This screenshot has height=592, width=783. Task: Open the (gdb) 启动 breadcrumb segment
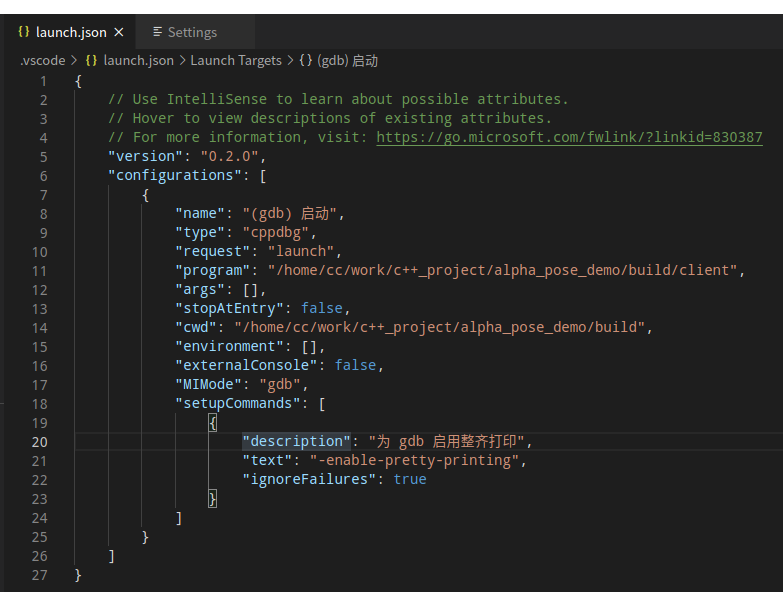[x=347, y=60]
